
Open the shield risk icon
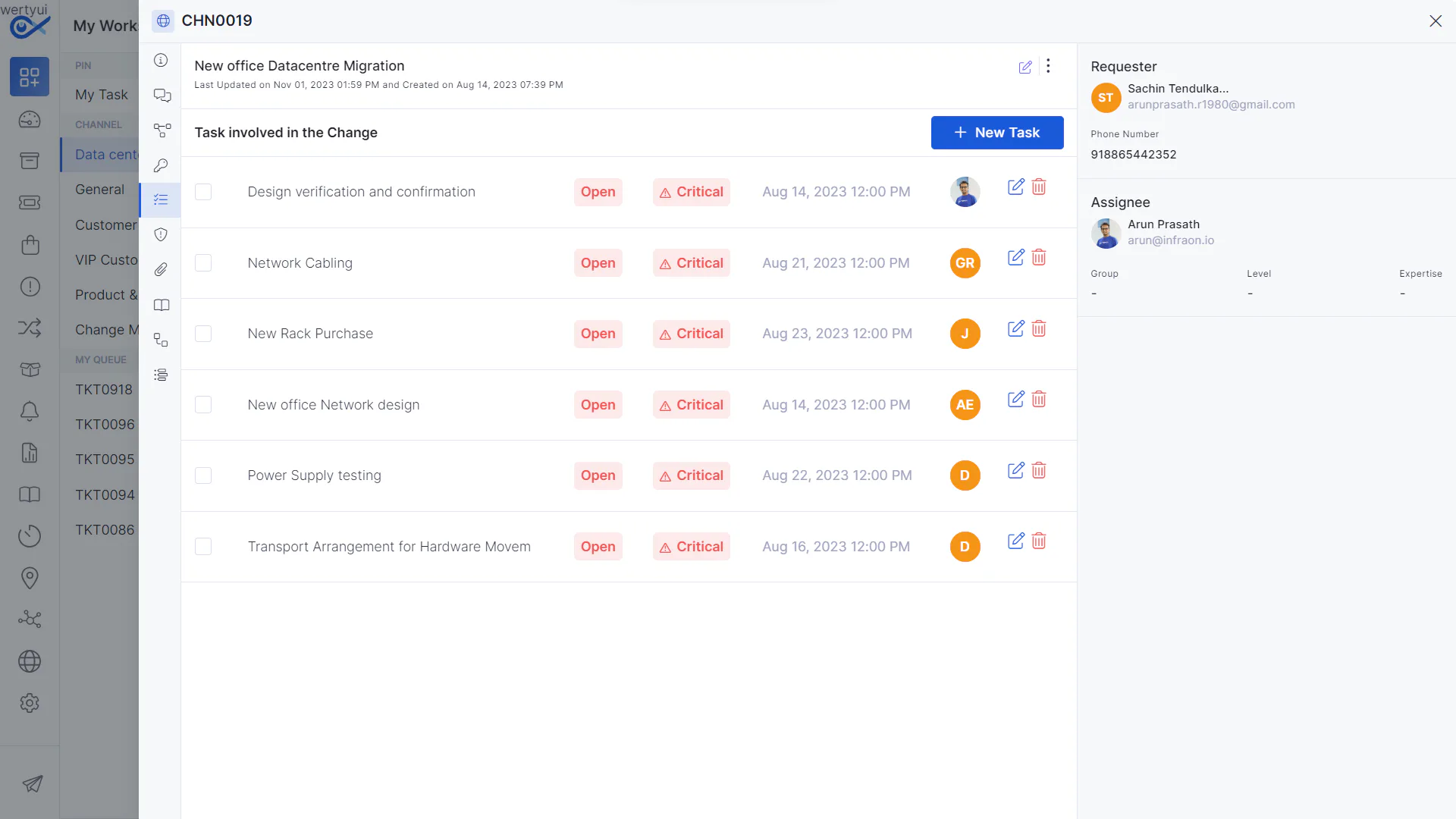(x=161, y=235)
